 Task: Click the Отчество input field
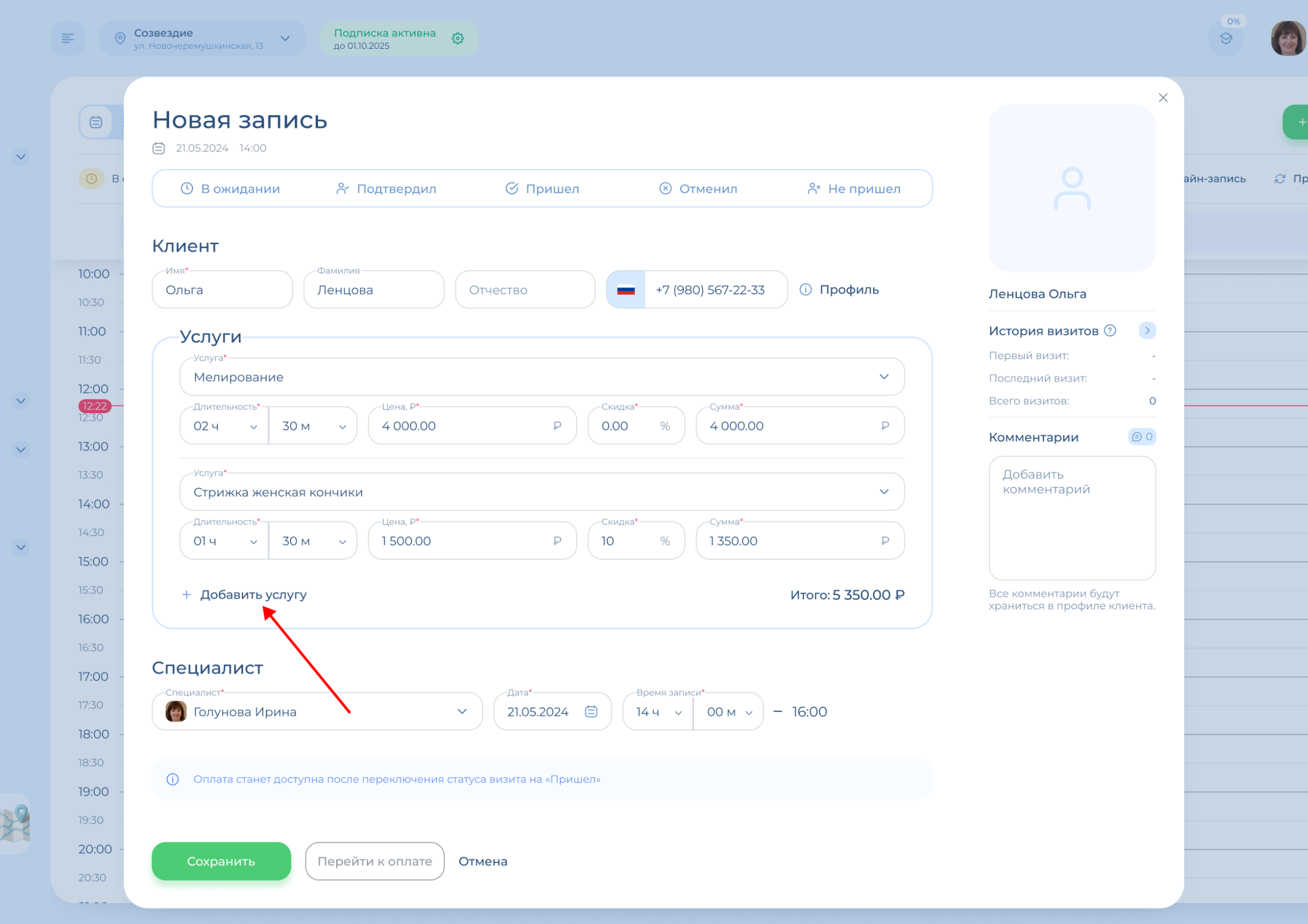(x=525, y=290)
